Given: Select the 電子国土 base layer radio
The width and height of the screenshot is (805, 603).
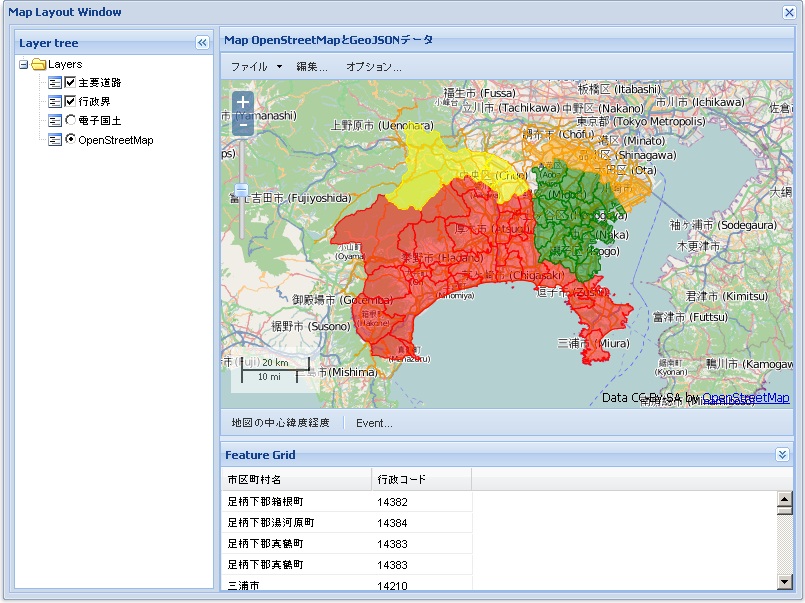Looking at the screenshot, I should [70, 121].
